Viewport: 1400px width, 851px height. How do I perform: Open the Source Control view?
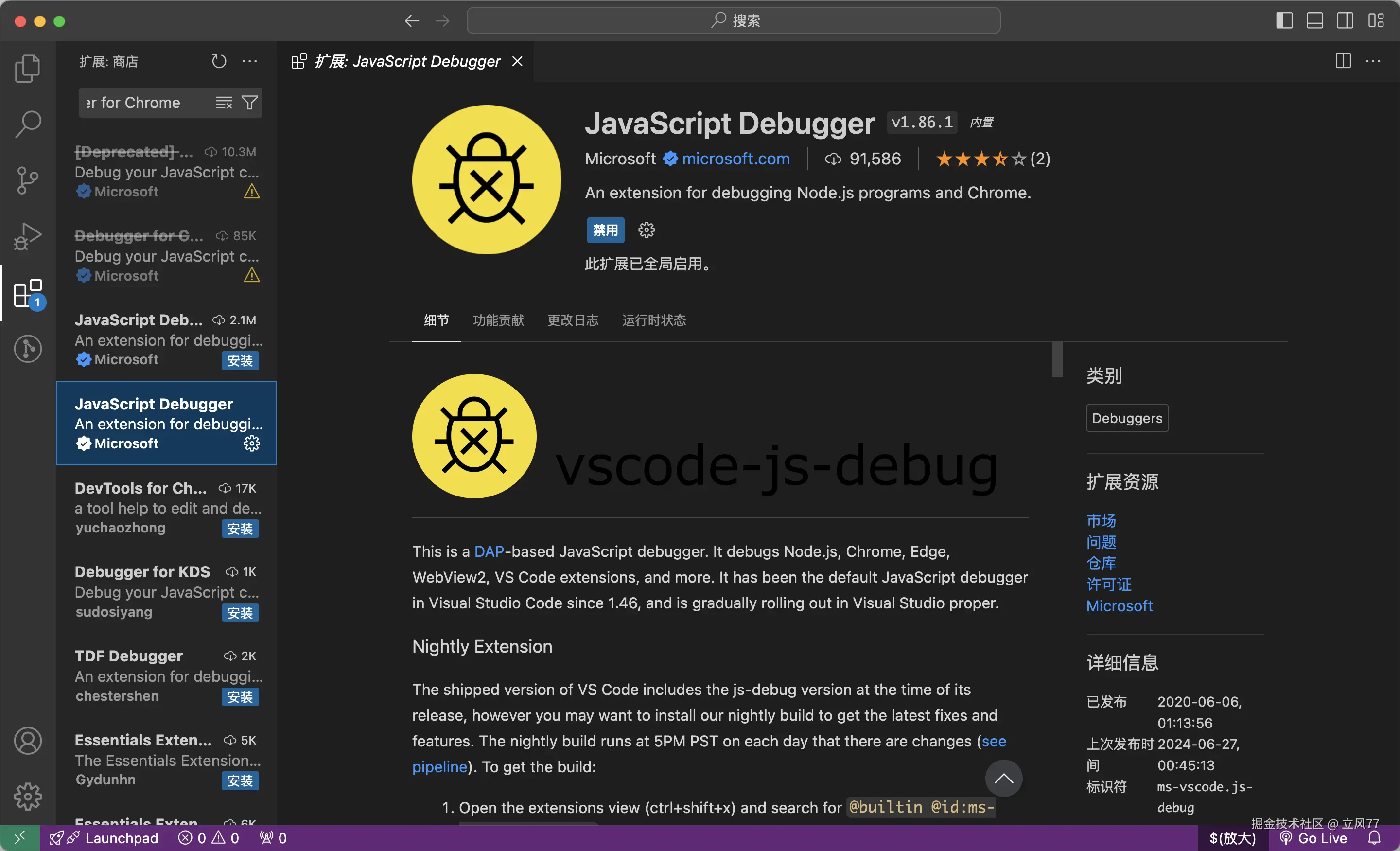[27, 180]
